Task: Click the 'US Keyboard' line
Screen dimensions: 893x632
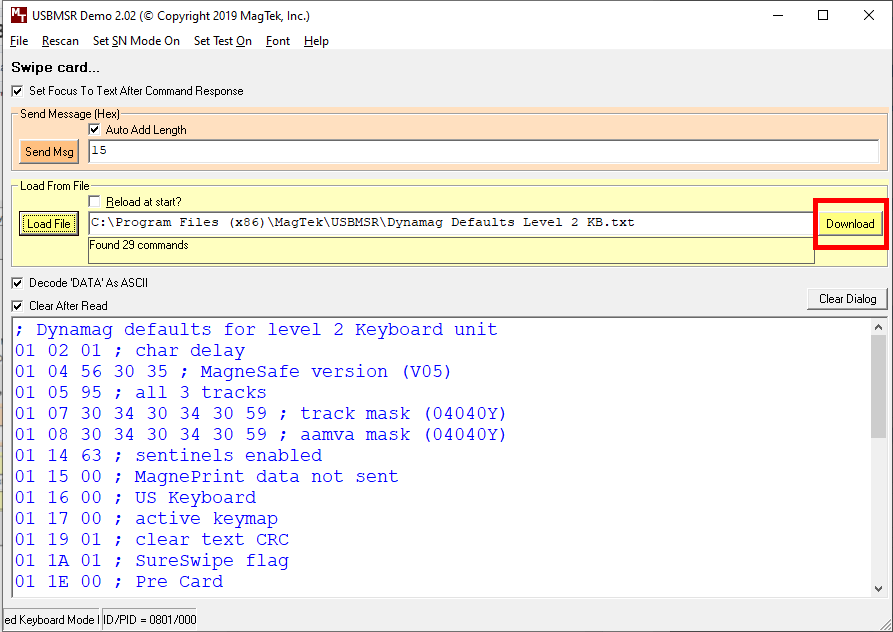Action: click(136, 498)
